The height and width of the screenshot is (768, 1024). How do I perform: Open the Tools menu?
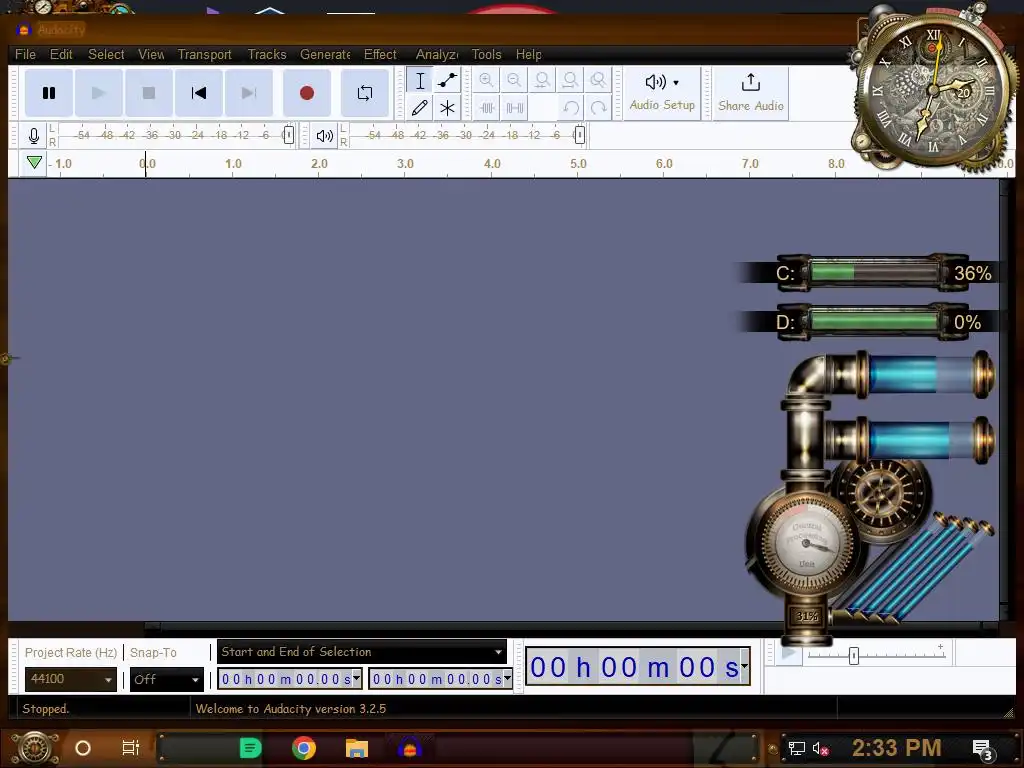(x=487, y=54)
